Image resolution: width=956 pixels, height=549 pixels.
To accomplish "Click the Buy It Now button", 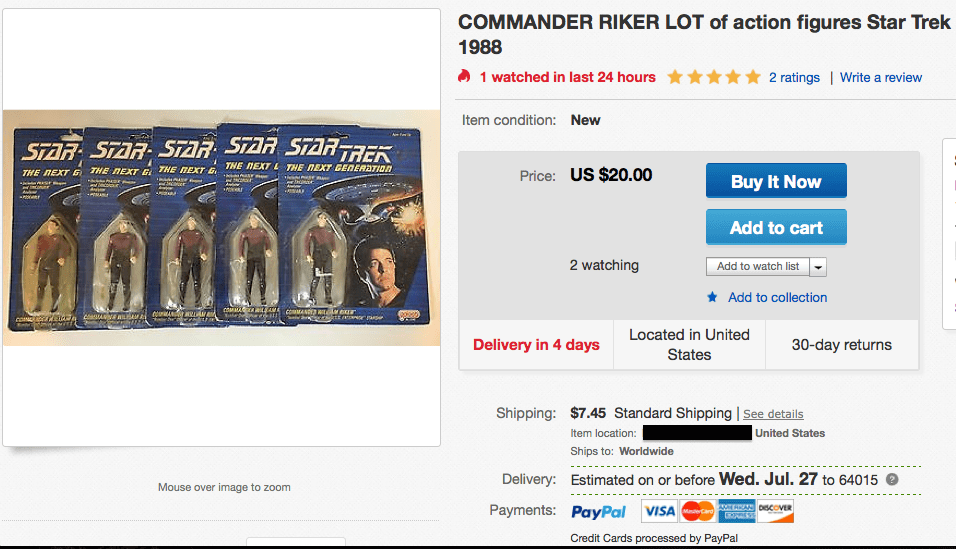I will tap(776, 181).
